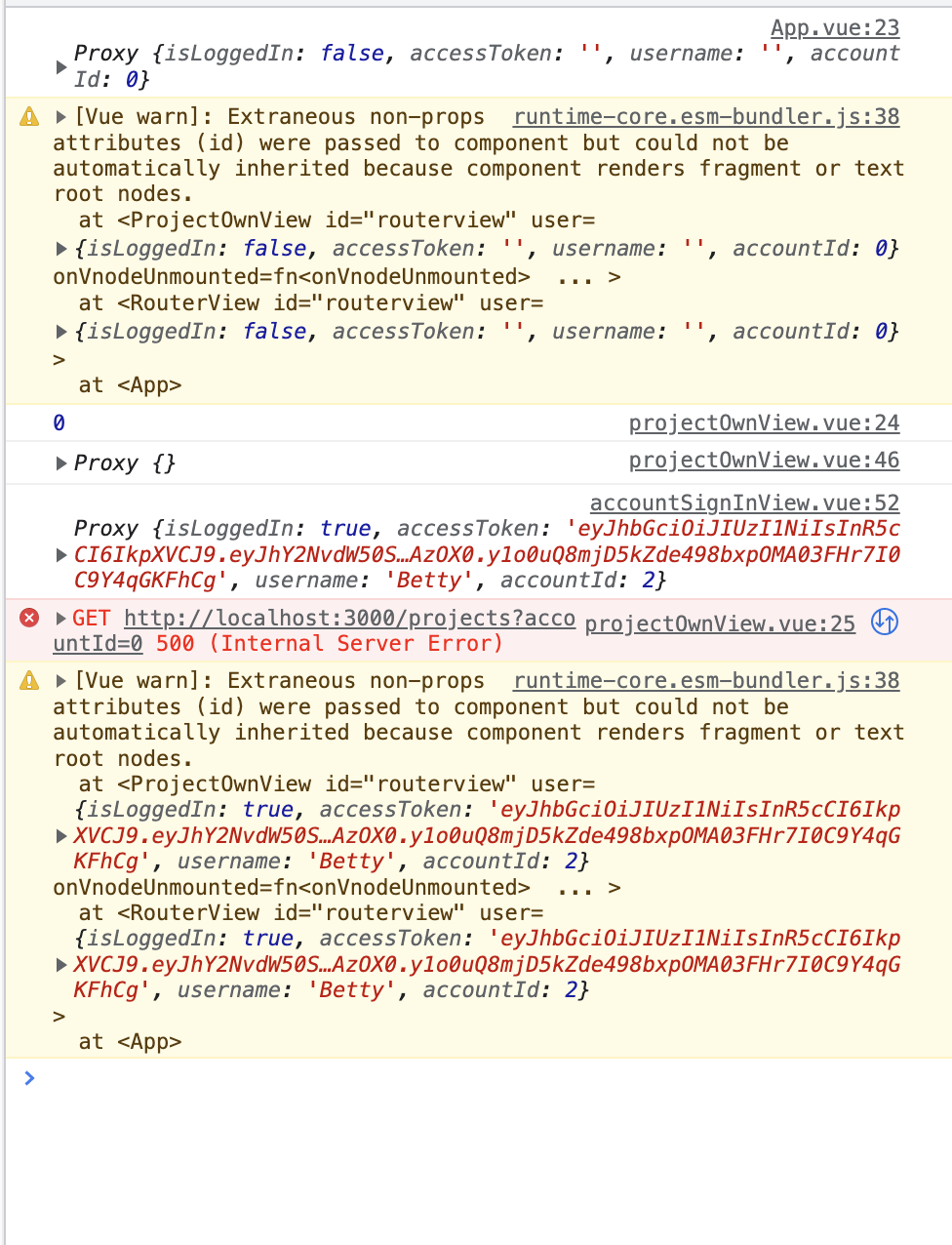Expand the Proxy object logged from App.vue
The image size is (952, 1245).
click(61, 66)
